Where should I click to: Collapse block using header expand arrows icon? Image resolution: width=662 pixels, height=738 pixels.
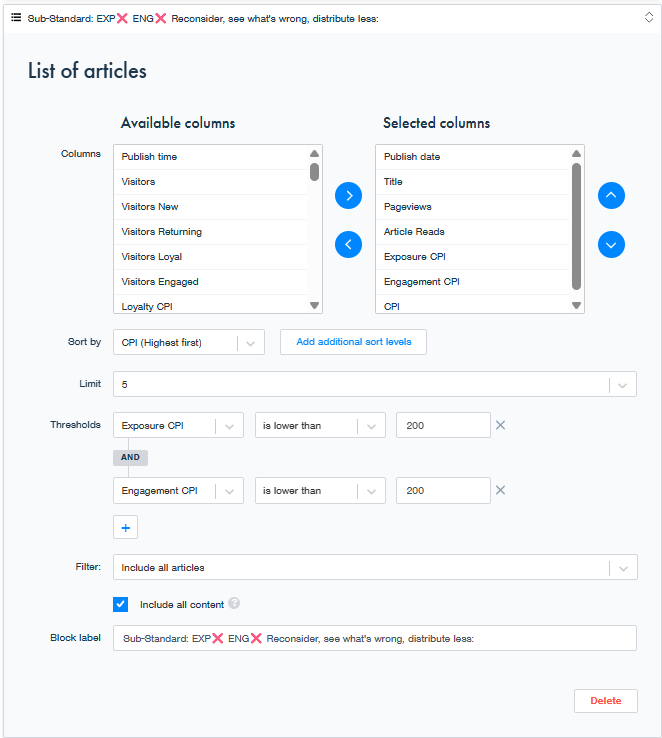coord(649,17)
